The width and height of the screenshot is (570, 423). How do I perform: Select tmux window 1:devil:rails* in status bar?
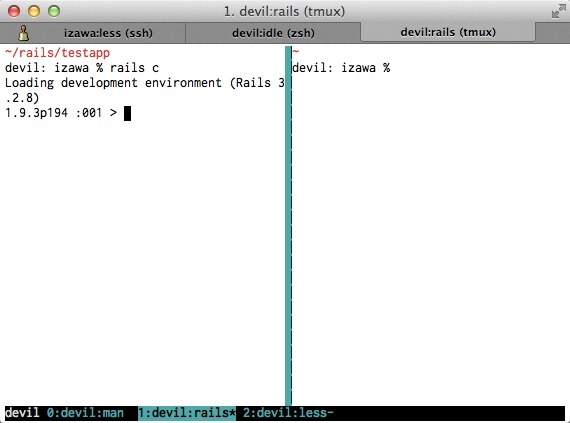[187, 413]
